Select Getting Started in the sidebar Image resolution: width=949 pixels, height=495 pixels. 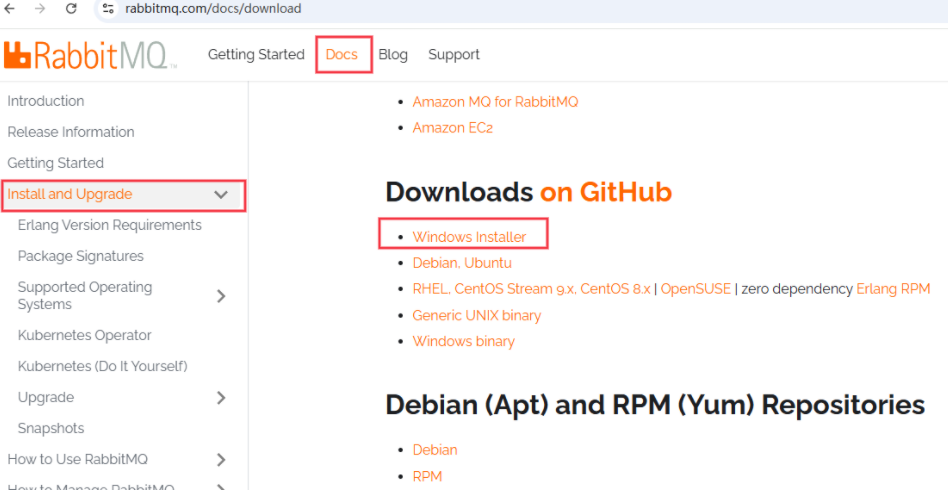click(56, 163)
